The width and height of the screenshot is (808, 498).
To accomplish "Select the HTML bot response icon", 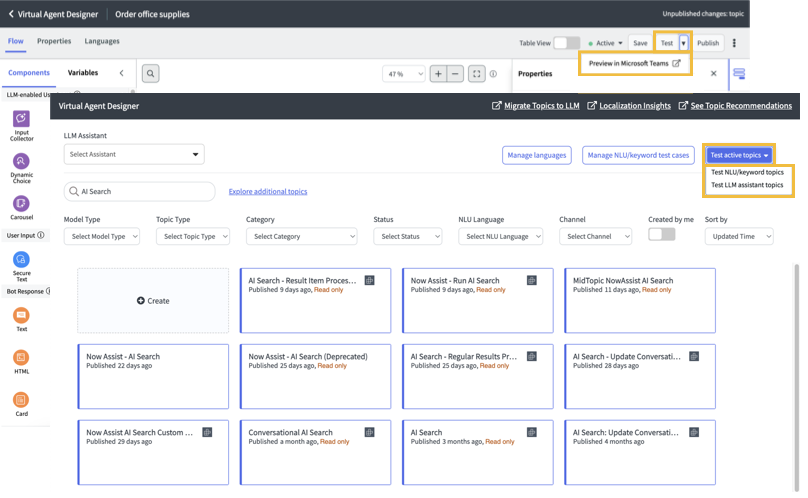I will [x=21, y=357].
